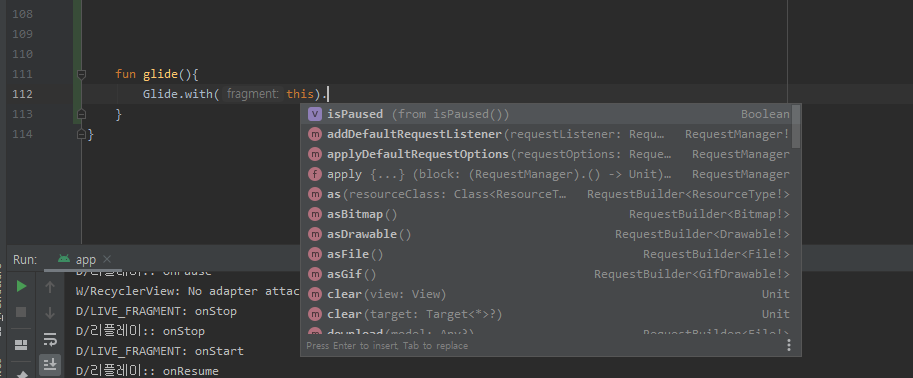Click the 'D/리플레이:: onStop' log line
Viewport: 913px width, 378px height.
(x=140, y=331)
